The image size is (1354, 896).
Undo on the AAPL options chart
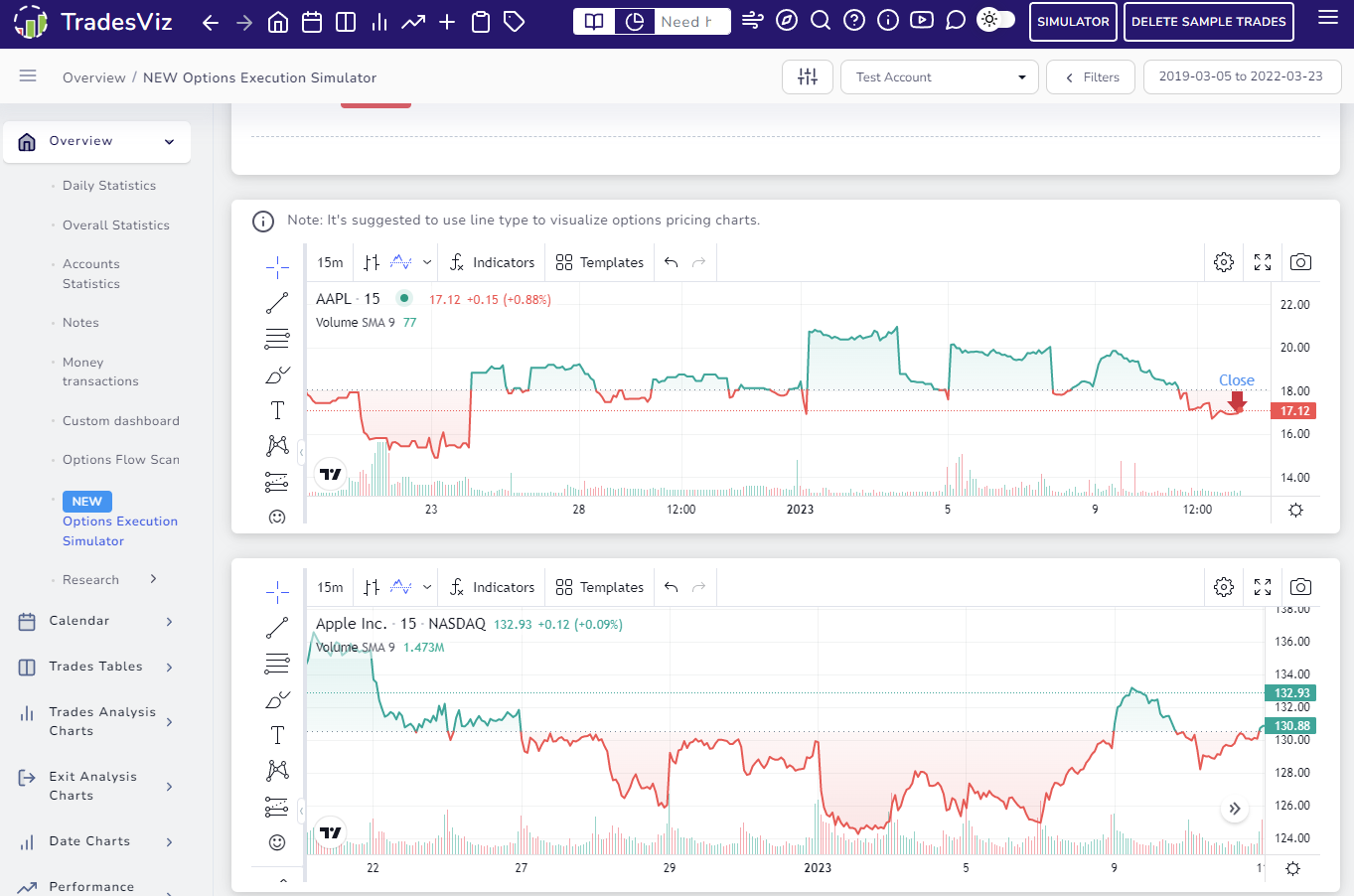coord(672,262)
